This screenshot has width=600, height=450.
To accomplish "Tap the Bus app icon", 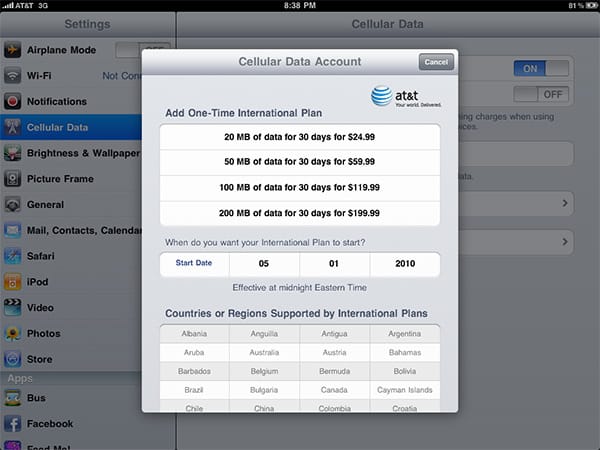I will [x=13, y=398].
